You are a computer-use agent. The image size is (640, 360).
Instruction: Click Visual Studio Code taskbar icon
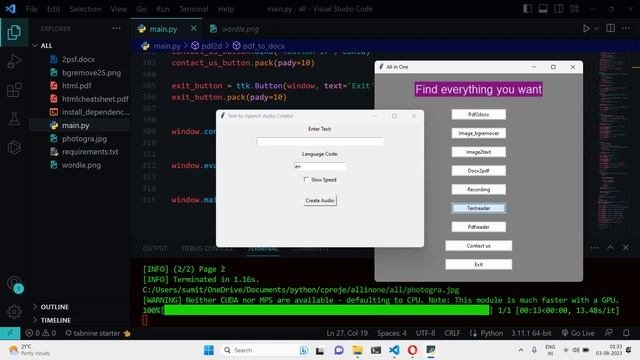click(394, 350)
